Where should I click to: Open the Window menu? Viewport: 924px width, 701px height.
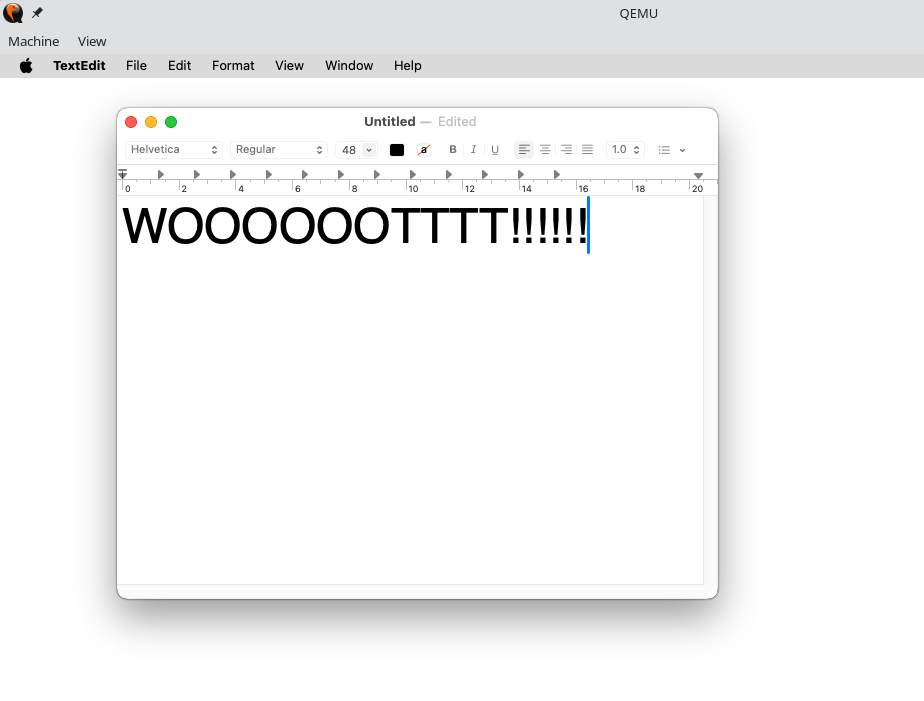(x=349, y=66)
